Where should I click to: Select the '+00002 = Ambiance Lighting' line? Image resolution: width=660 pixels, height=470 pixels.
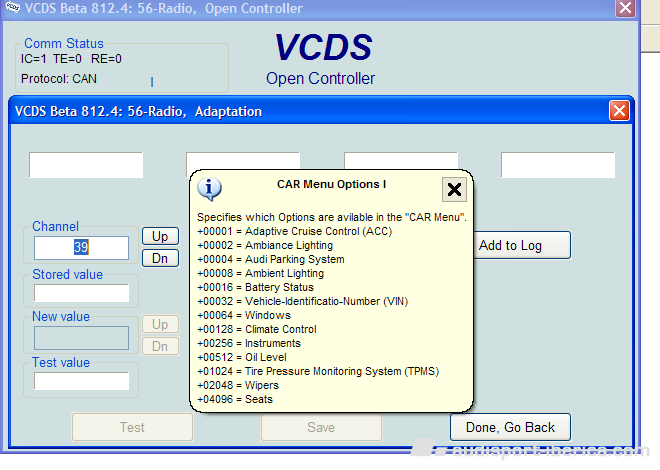pos(265,245)
